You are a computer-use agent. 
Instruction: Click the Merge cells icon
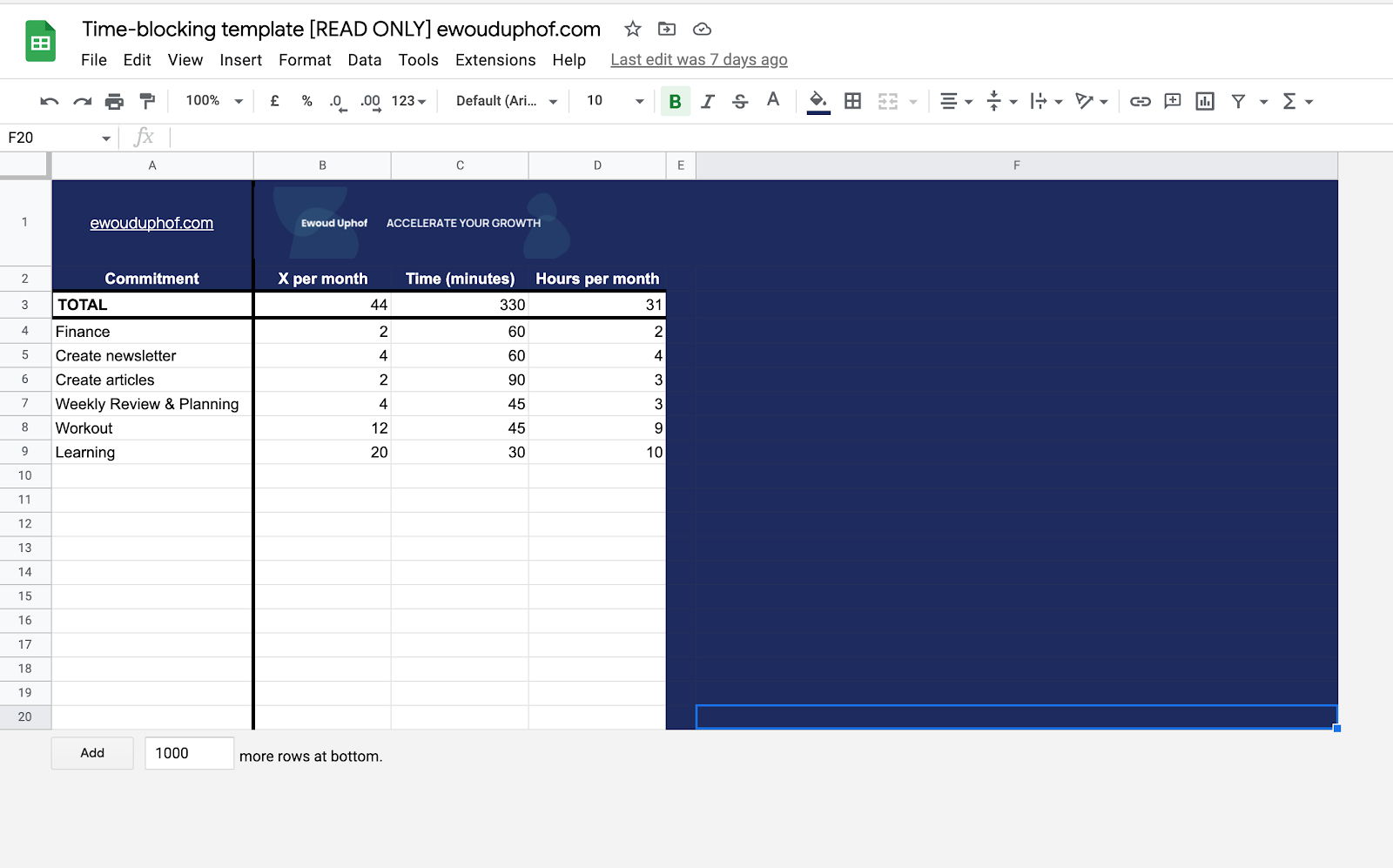(887, 101)
